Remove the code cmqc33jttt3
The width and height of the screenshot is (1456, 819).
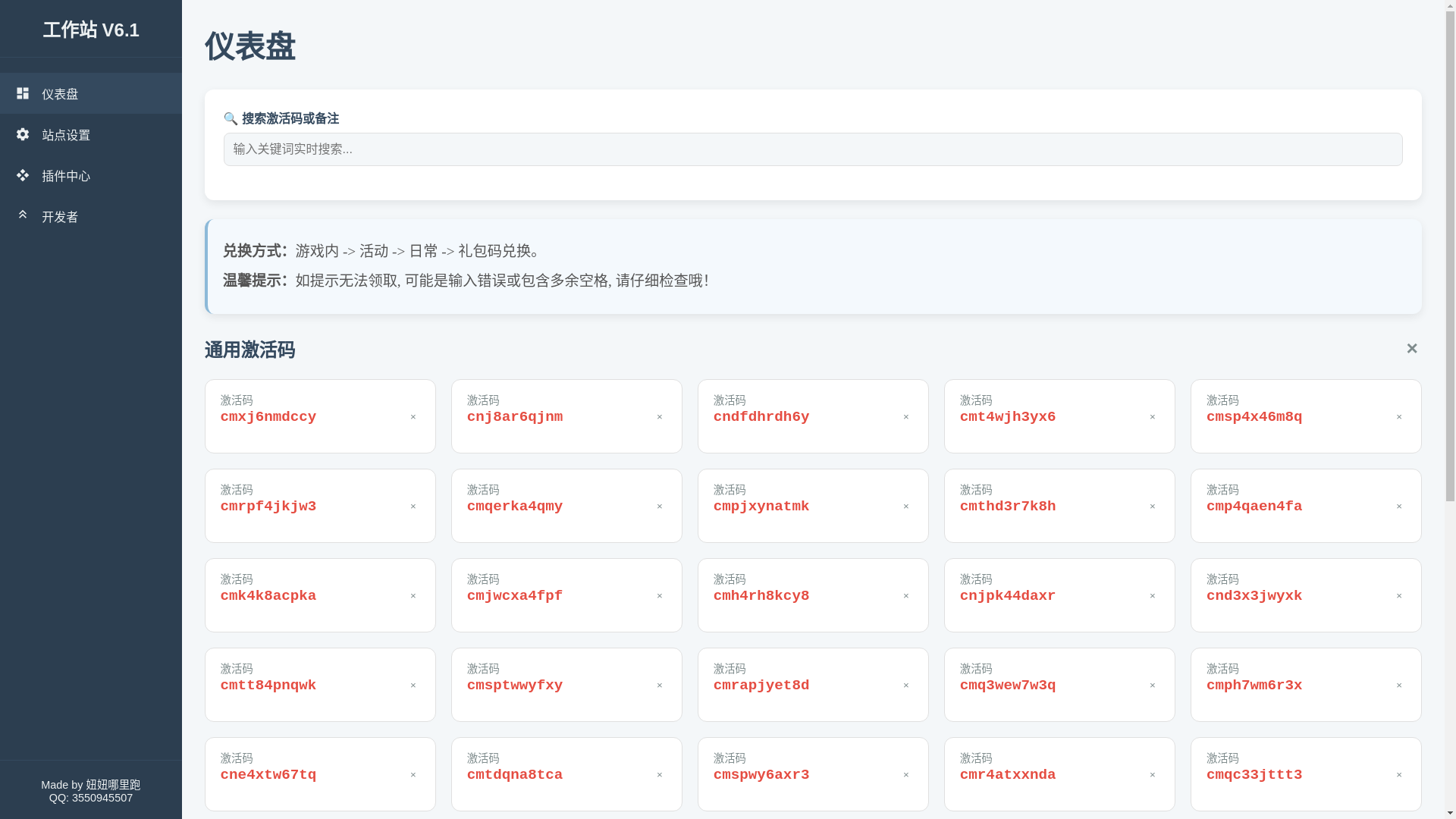(1399, 775)
